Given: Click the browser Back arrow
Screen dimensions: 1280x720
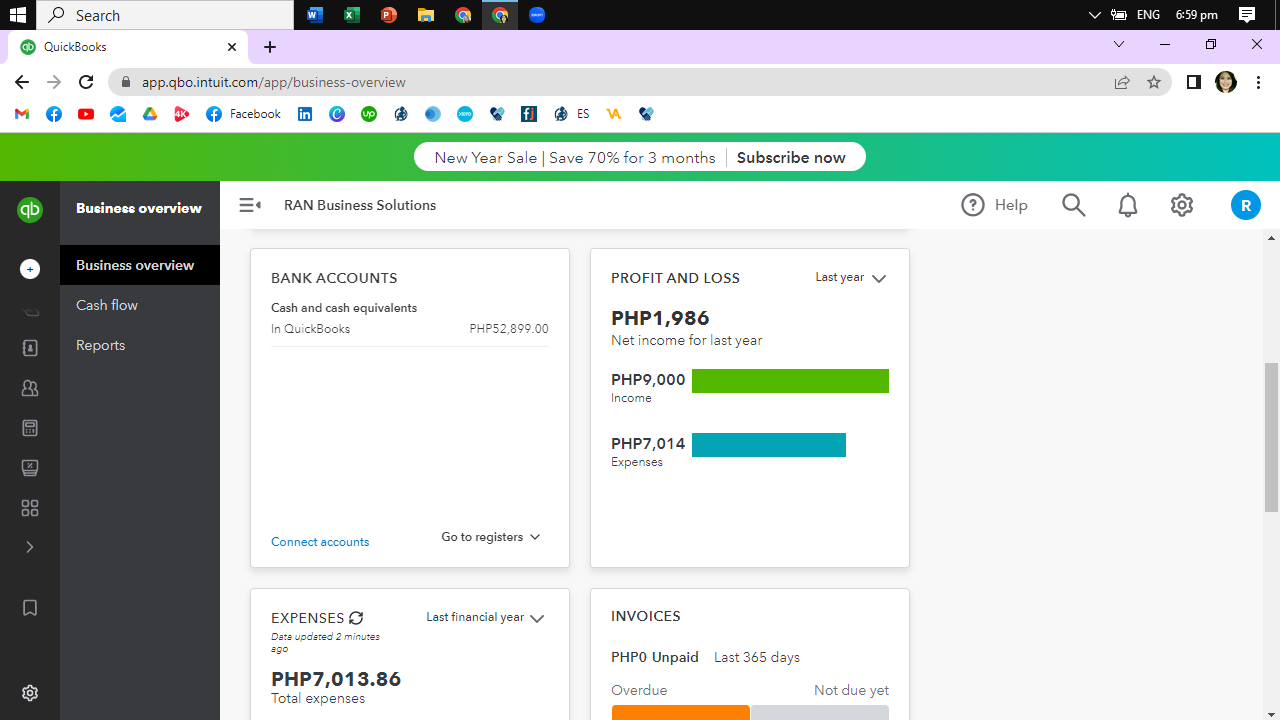Looking at the screenshot, I should tap(22, 82).
